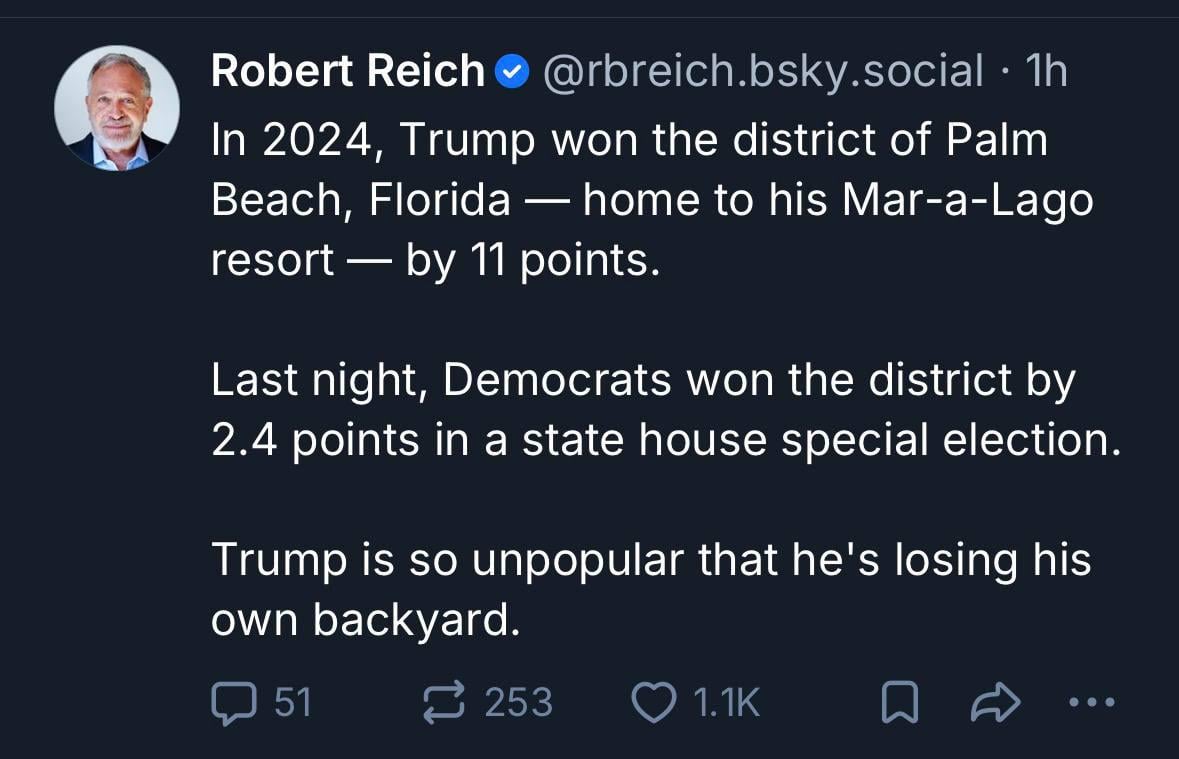This screenshot has width=1179, height=759.
Task: Click the share arrow icon
Action: [996, 704]
